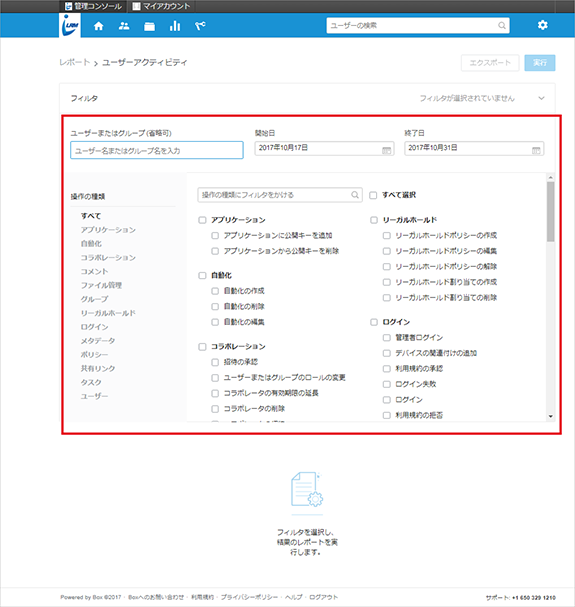575x607 pixels.
Task: Select コラボレーション in 操作の種類 list
Action: pyautogui.click(x=108, y=257)
